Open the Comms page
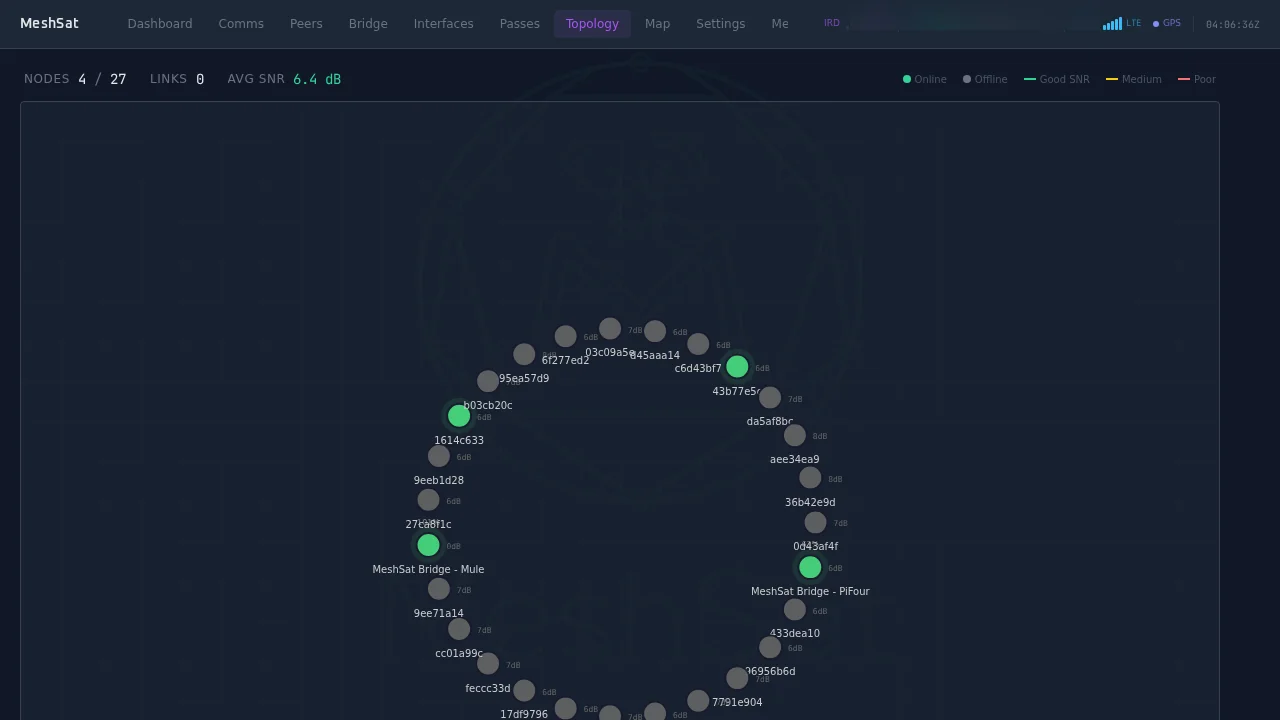This screenshot has height=720, width=1280. [241, 23]
